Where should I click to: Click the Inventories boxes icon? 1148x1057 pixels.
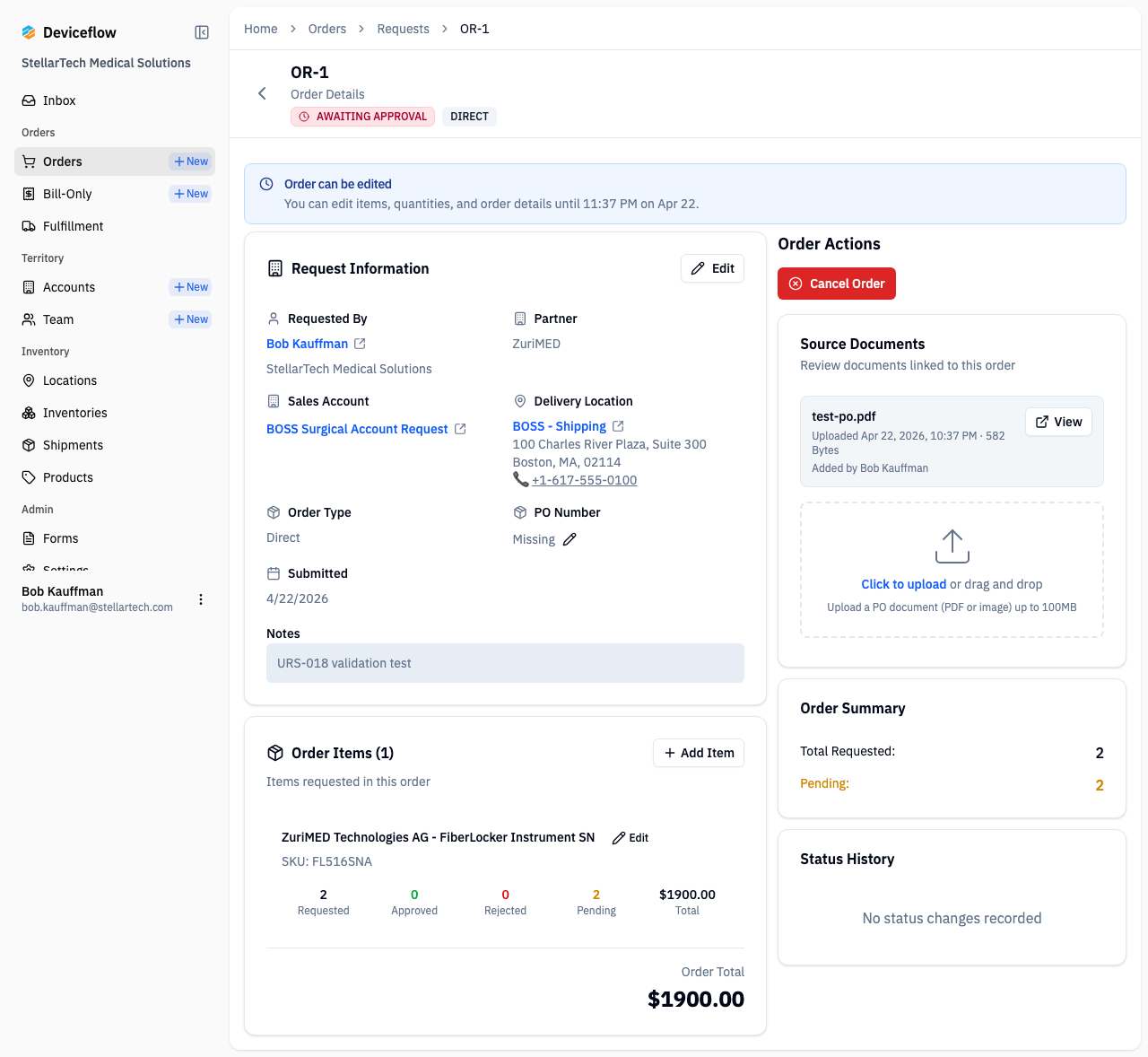pyautogui.click(x=29, y=413)
